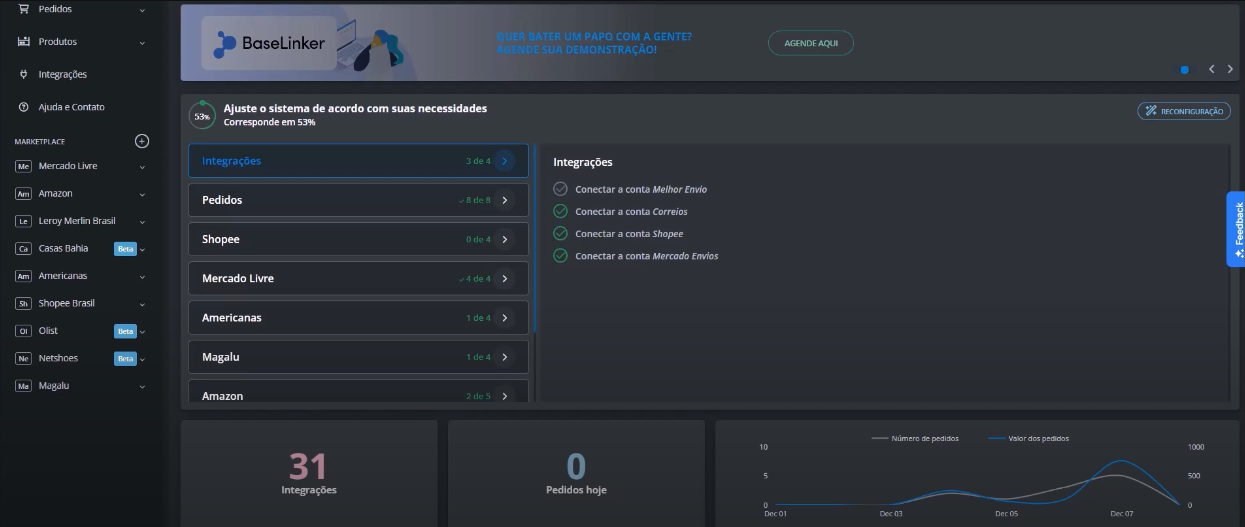Click the Integrações plug icon in sidebar

point(24,74)
